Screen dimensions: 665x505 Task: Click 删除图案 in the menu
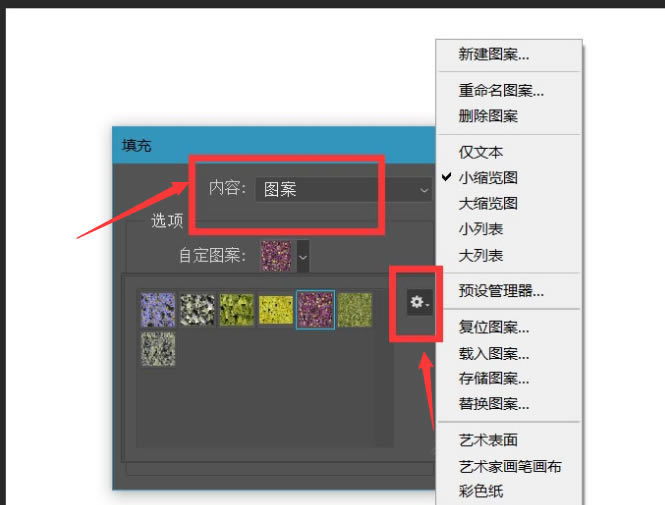(509, 116)
